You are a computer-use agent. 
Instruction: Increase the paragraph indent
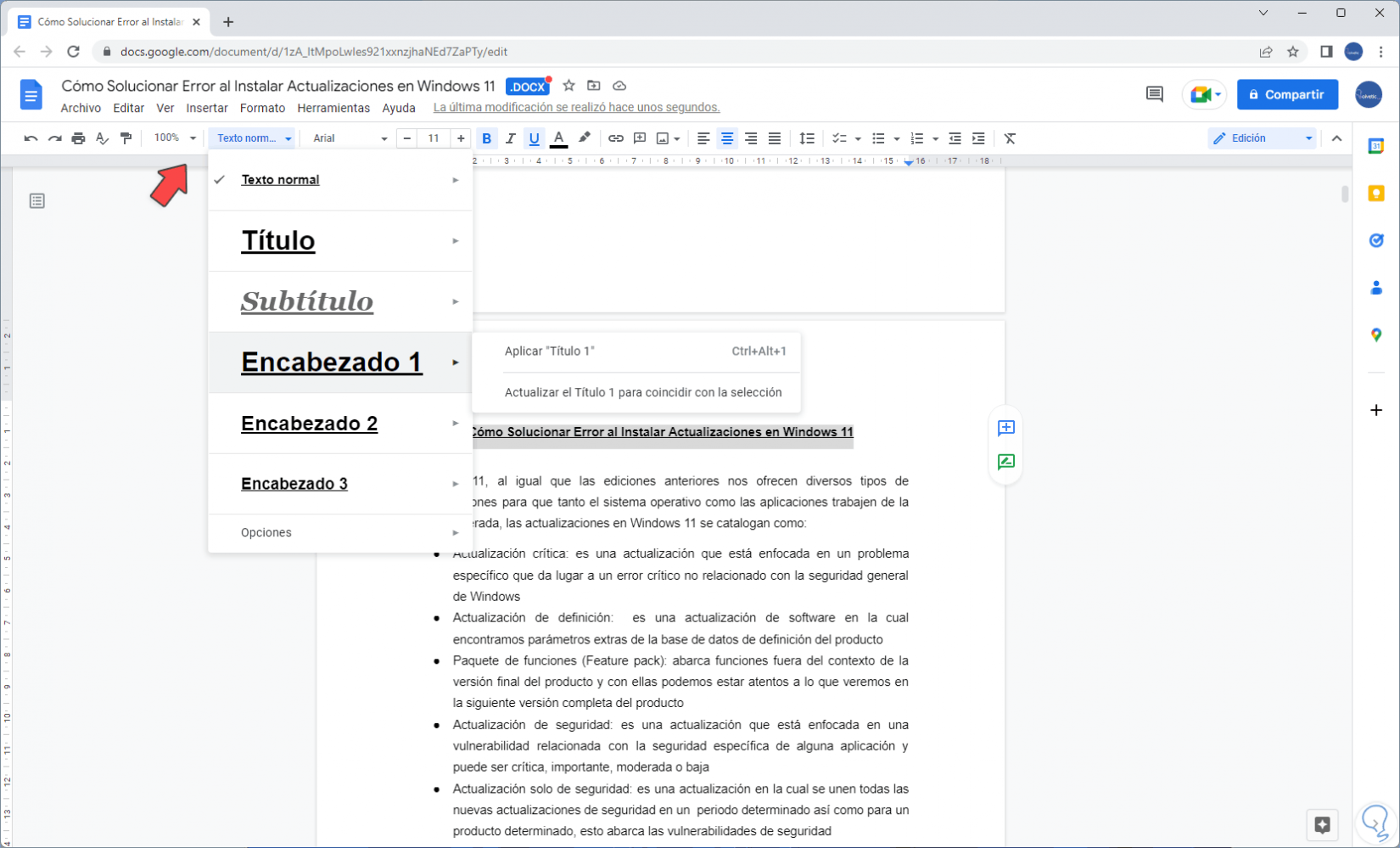click(x=978, y=138)
